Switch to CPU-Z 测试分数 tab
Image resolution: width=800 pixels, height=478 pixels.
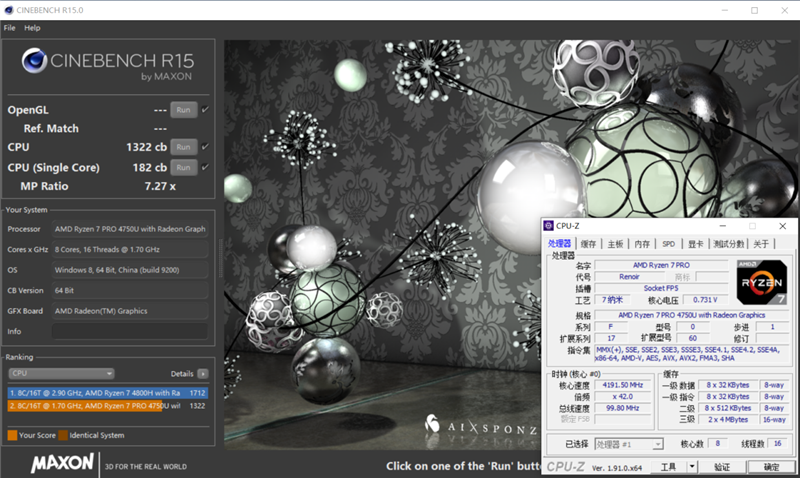[x=729, y=244]
